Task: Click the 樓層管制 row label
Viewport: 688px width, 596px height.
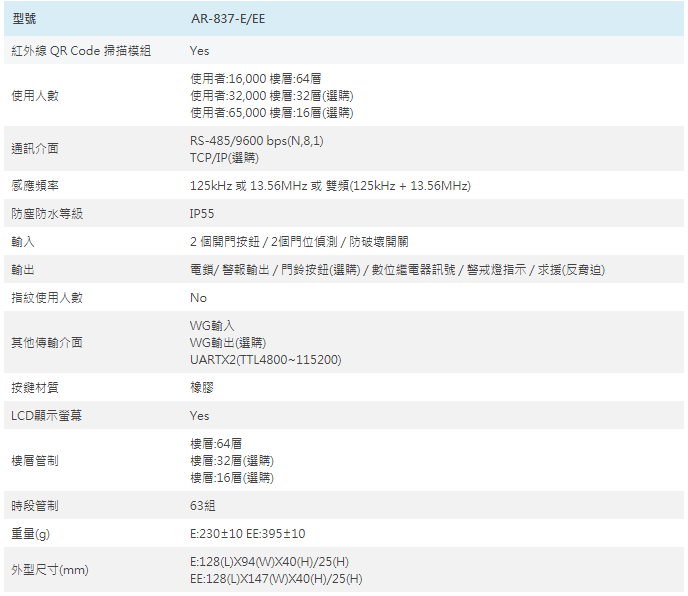Action: pyautogui.click(x=35, y=461)
